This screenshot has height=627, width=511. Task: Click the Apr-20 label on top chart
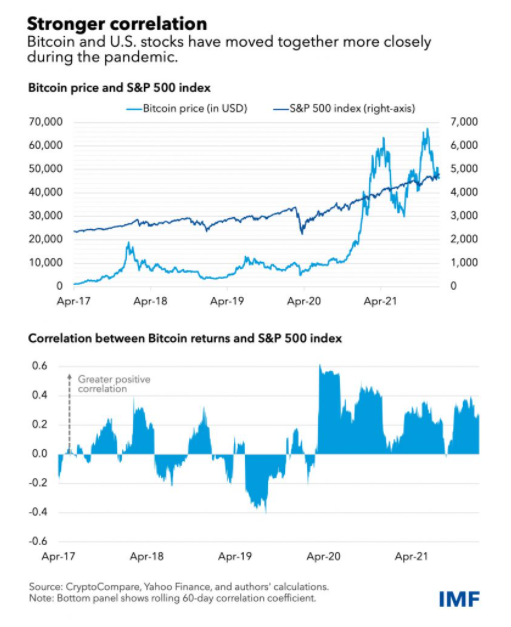pos(304,301)
